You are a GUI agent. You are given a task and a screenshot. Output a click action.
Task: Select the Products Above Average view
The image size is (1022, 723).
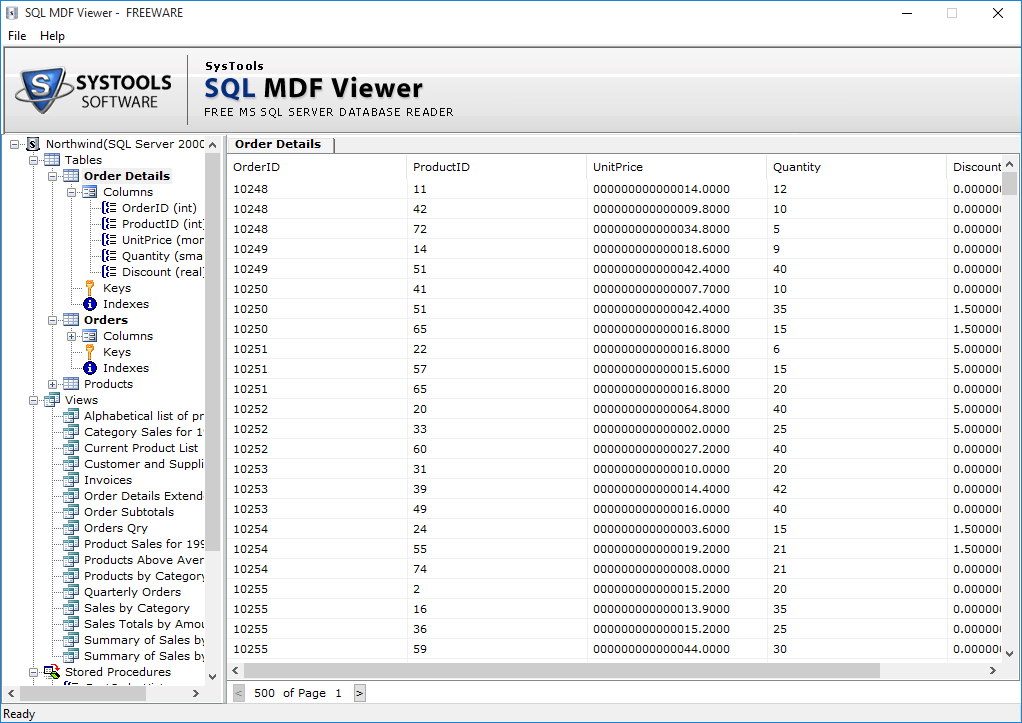[143, 560]
